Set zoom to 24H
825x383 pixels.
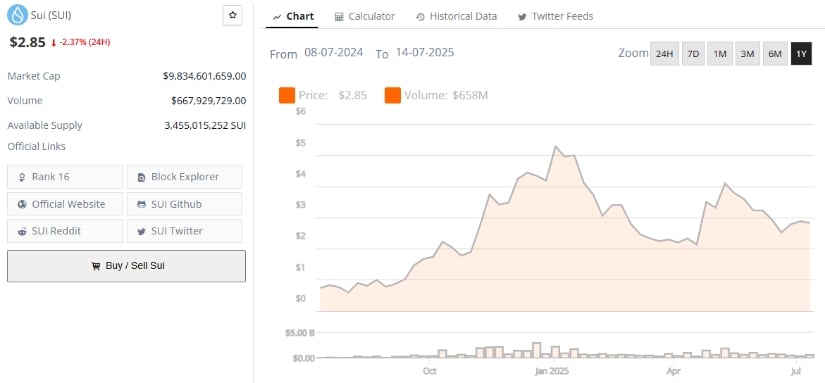[665, 54]
